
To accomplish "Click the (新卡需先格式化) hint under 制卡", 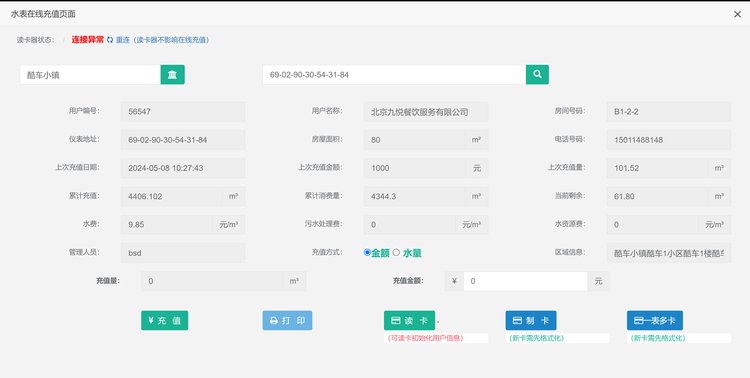I will (x=537, y=338).
